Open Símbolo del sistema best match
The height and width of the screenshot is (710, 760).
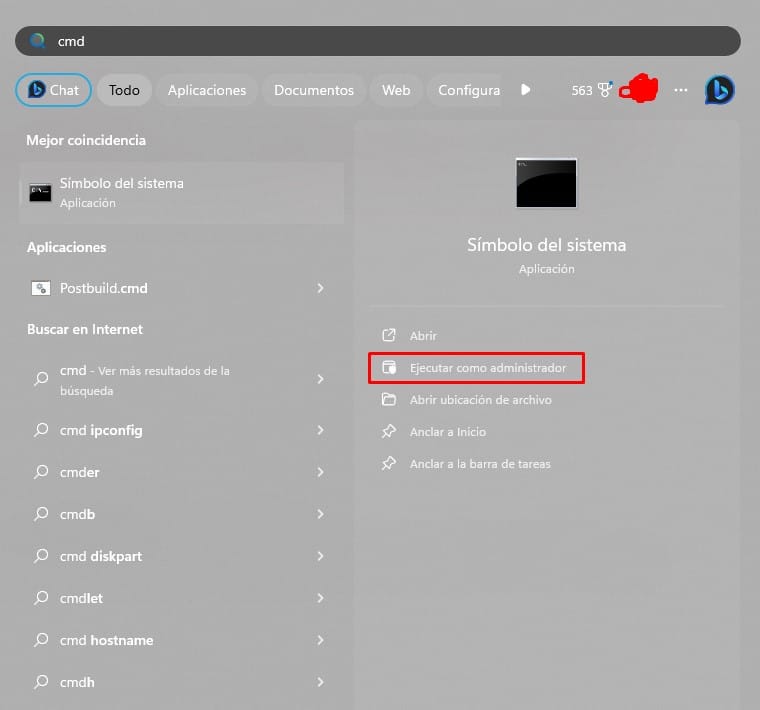pos(182,193)
